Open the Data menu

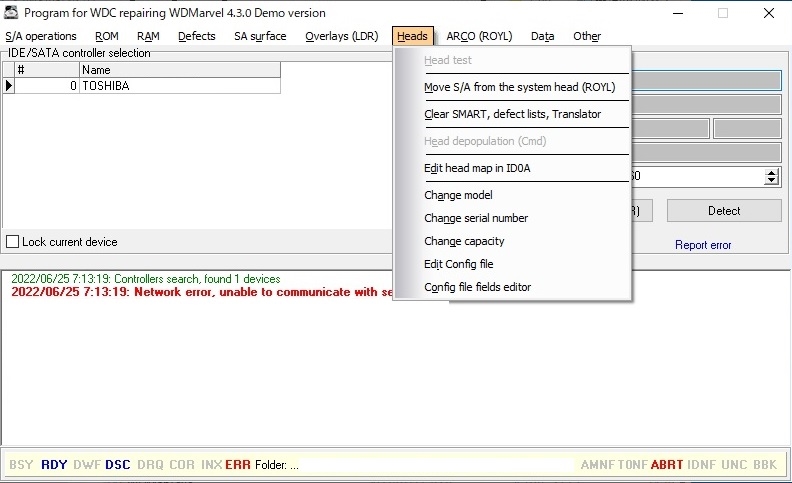point(542,36)
